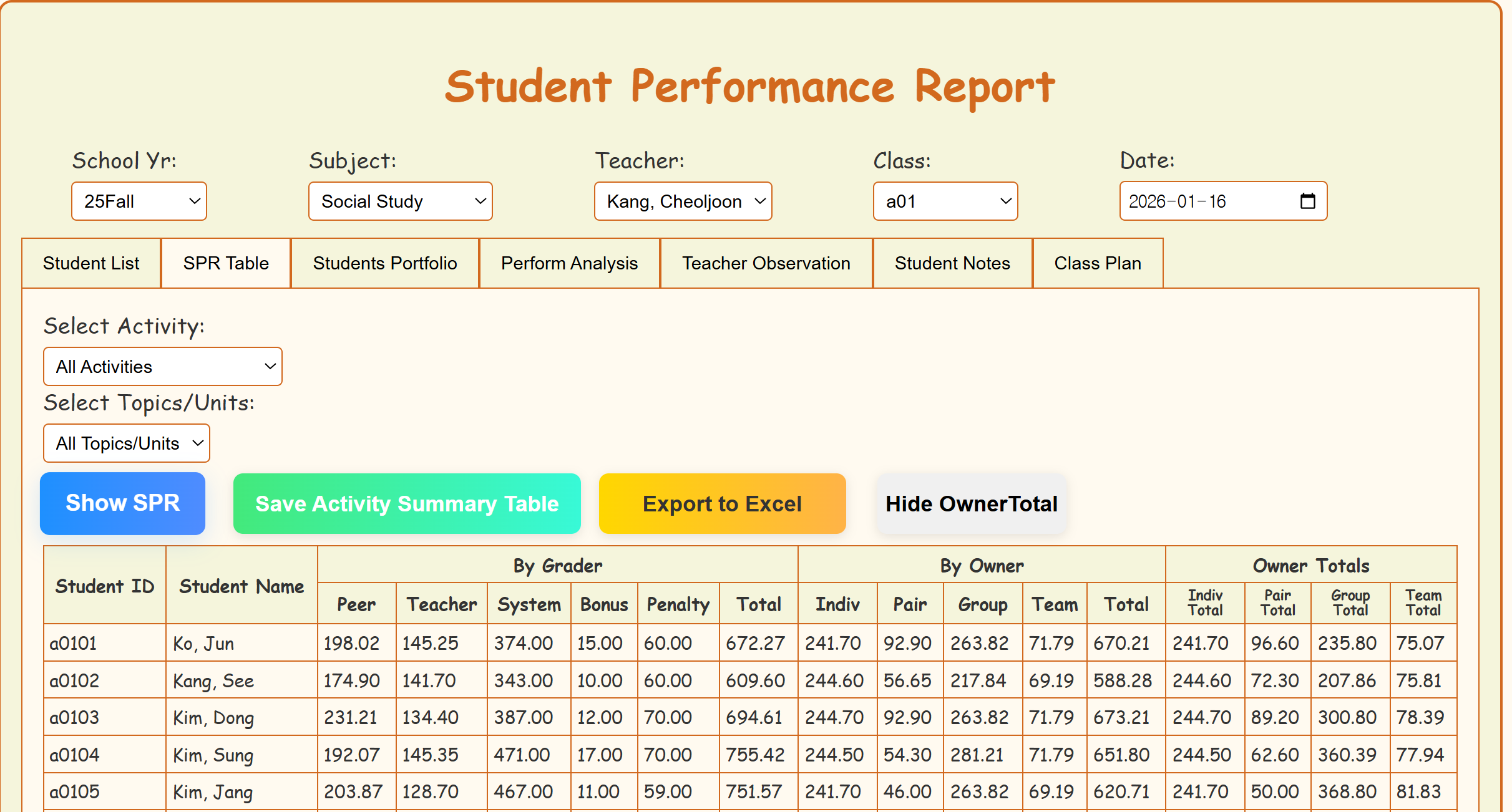Expand the Teacher dropdown Kang, Cheoljoon
Screen dimensions: 1512x812
[x=683, y=201]
